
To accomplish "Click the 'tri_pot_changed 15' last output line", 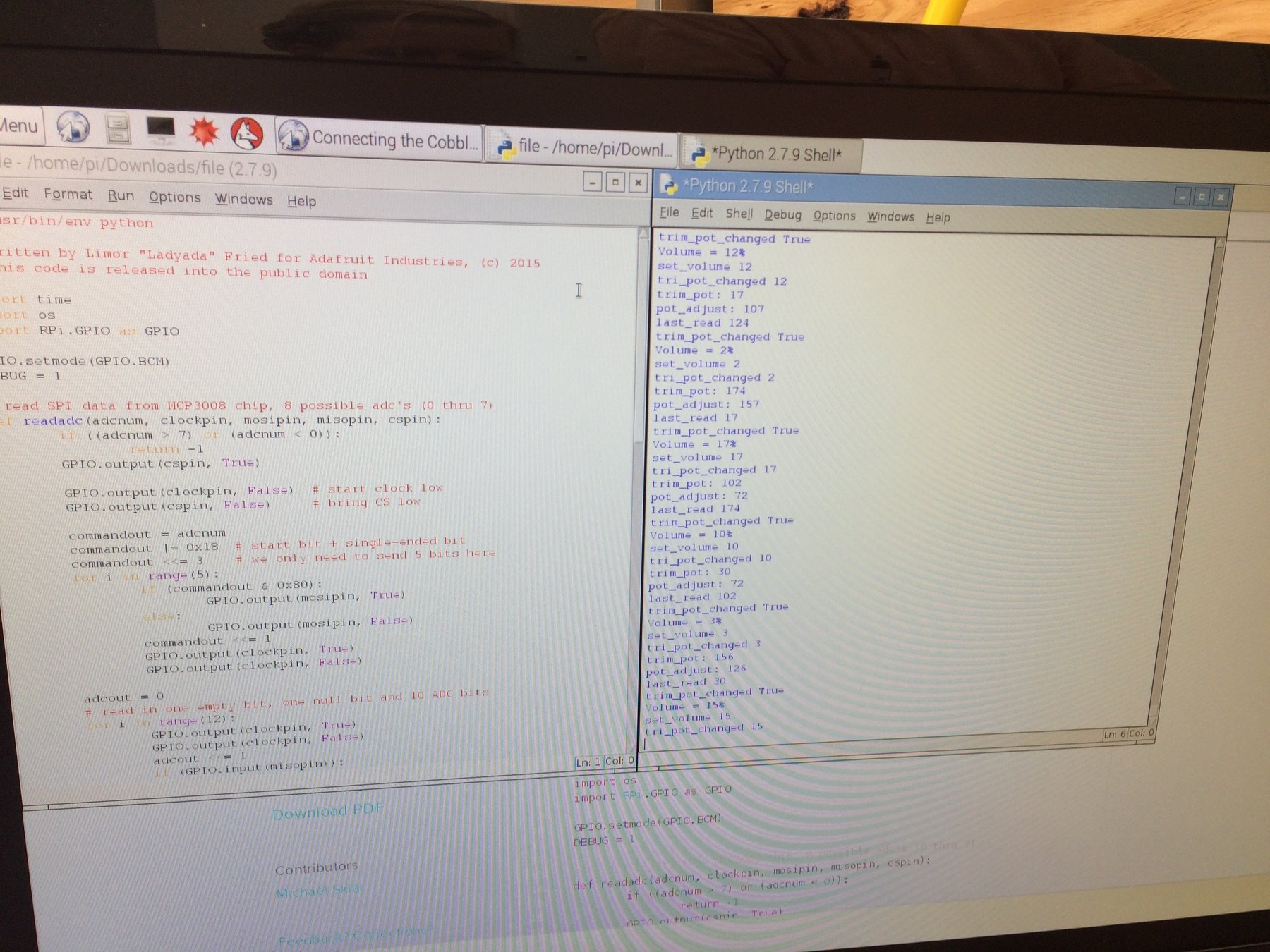I will 703,728.
